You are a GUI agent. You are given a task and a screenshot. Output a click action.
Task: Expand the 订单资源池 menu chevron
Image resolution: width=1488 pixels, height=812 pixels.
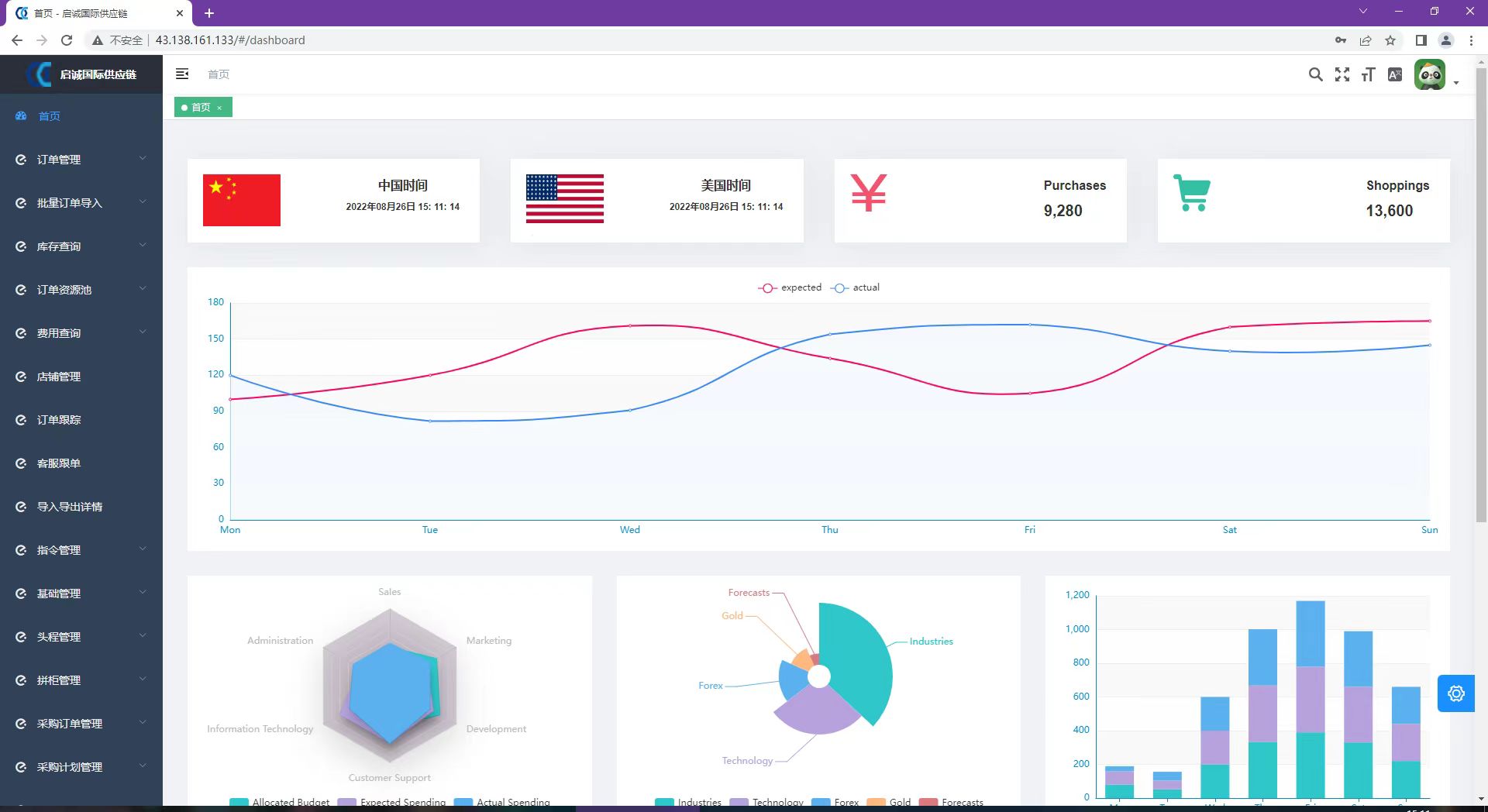coord(143,289)
